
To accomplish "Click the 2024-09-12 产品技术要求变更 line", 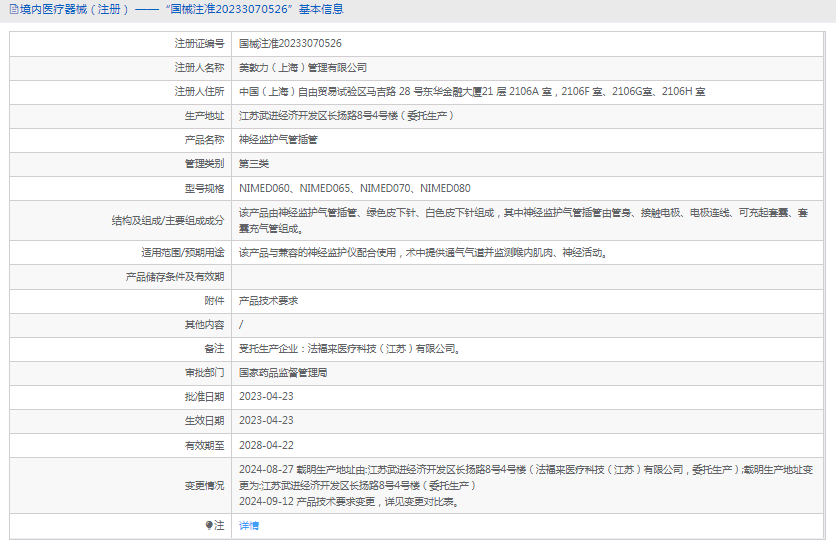I will tap(349, 502).
